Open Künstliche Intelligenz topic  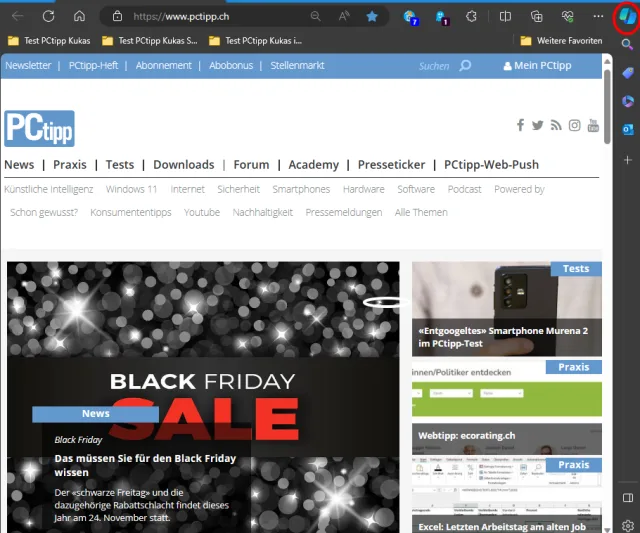click(49, 189)
